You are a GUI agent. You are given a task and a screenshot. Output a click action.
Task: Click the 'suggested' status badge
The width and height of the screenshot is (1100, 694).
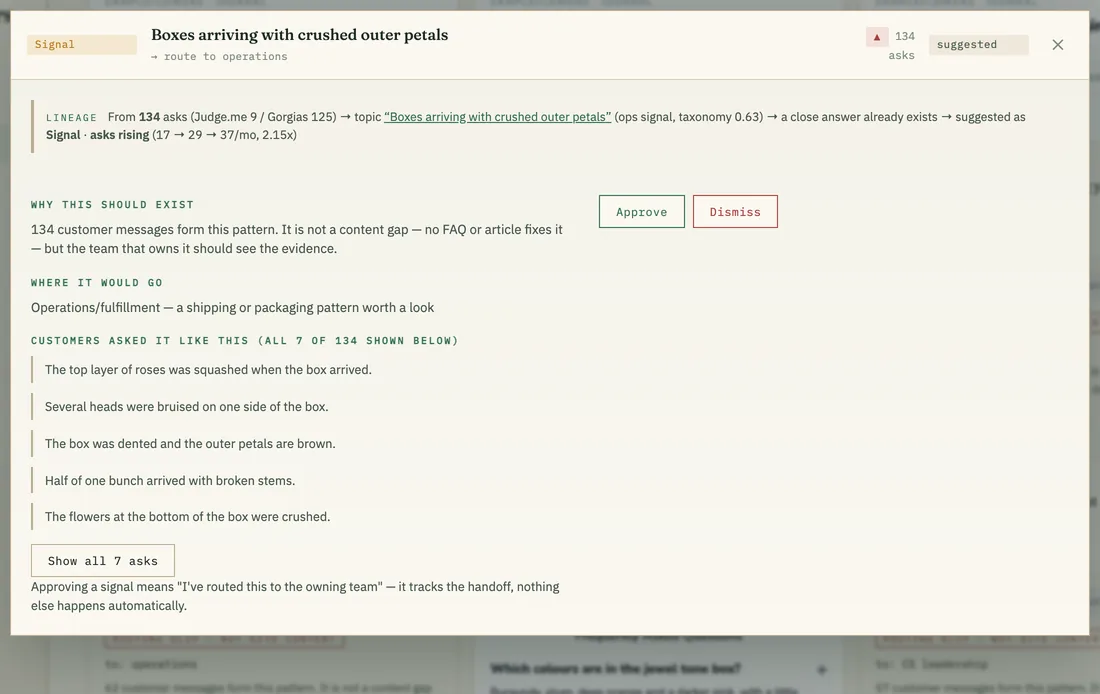click(x=979, y=45)
